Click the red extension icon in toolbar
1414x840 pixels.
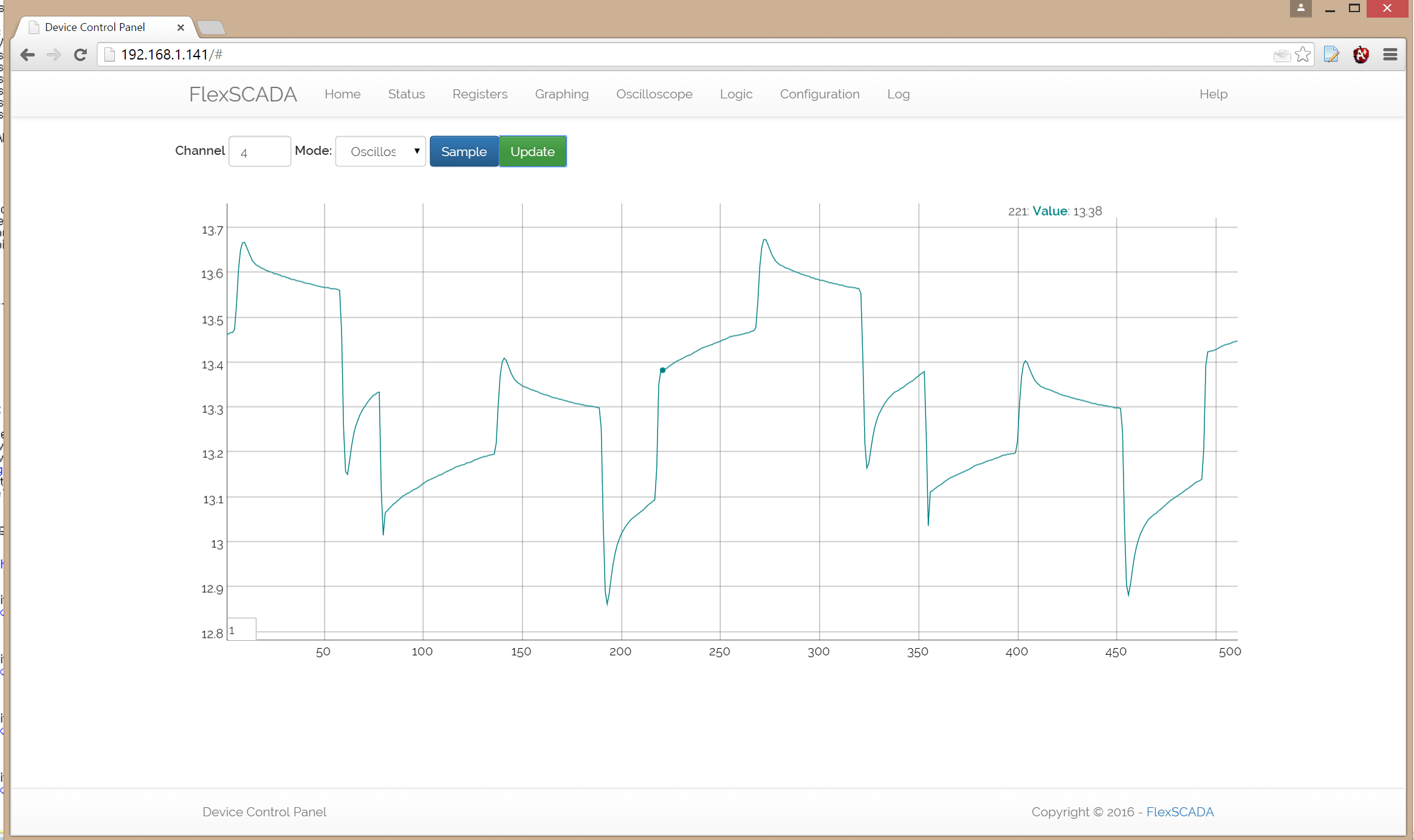tap(1361, 55)
